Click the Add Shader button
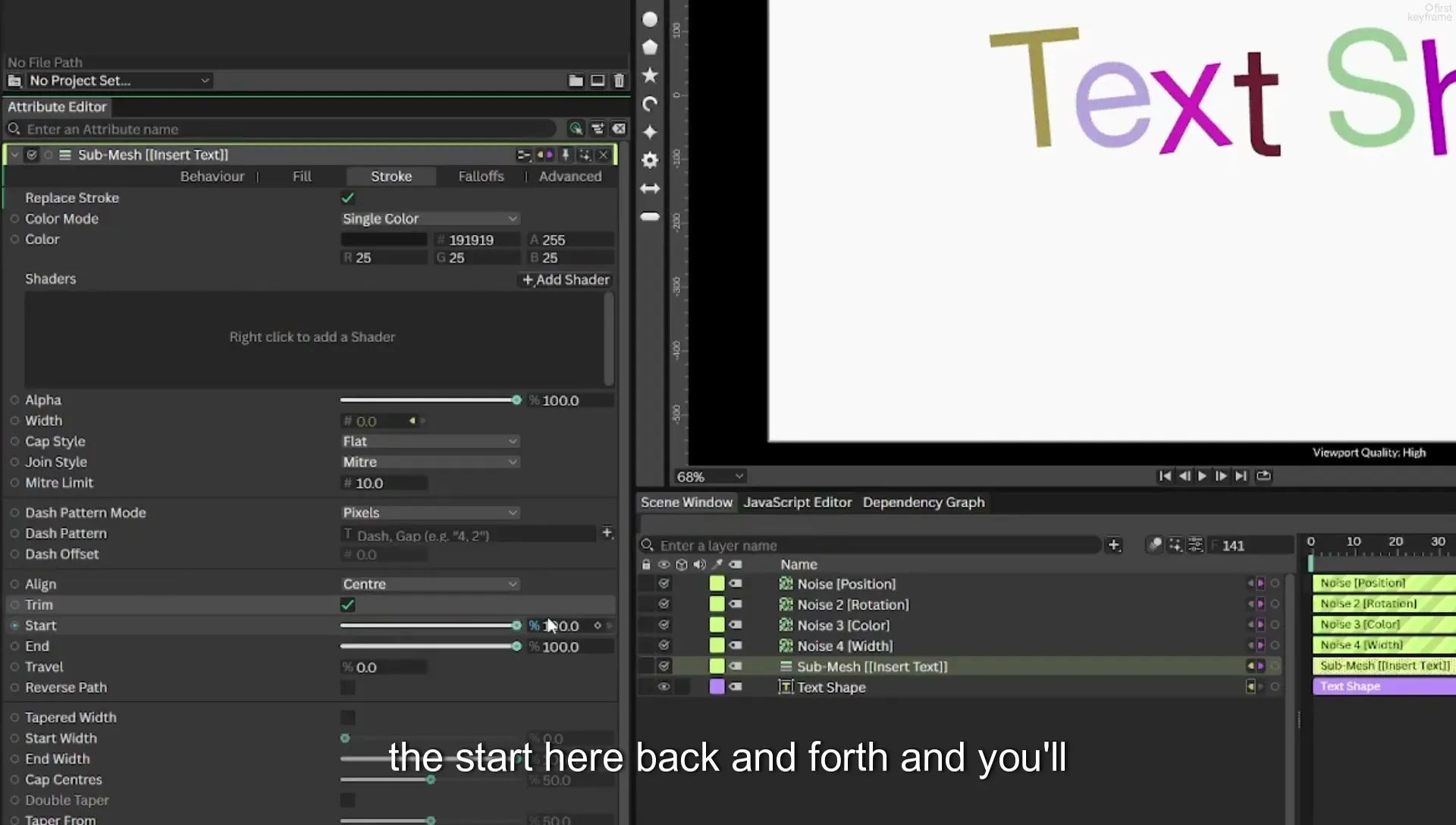 coord(566,280)
